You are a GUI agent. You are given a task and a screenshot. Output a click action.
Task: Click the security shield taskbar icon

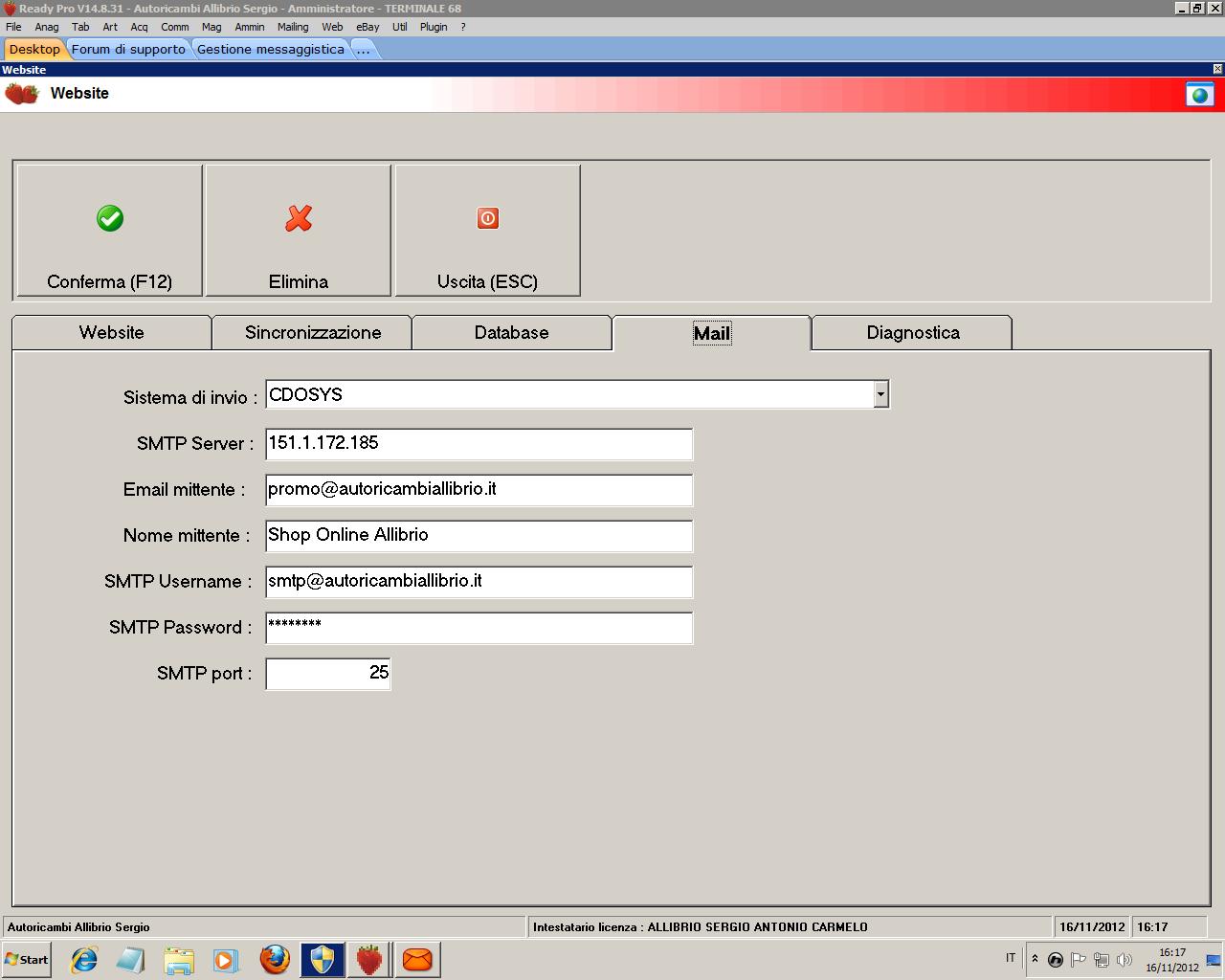323,959
